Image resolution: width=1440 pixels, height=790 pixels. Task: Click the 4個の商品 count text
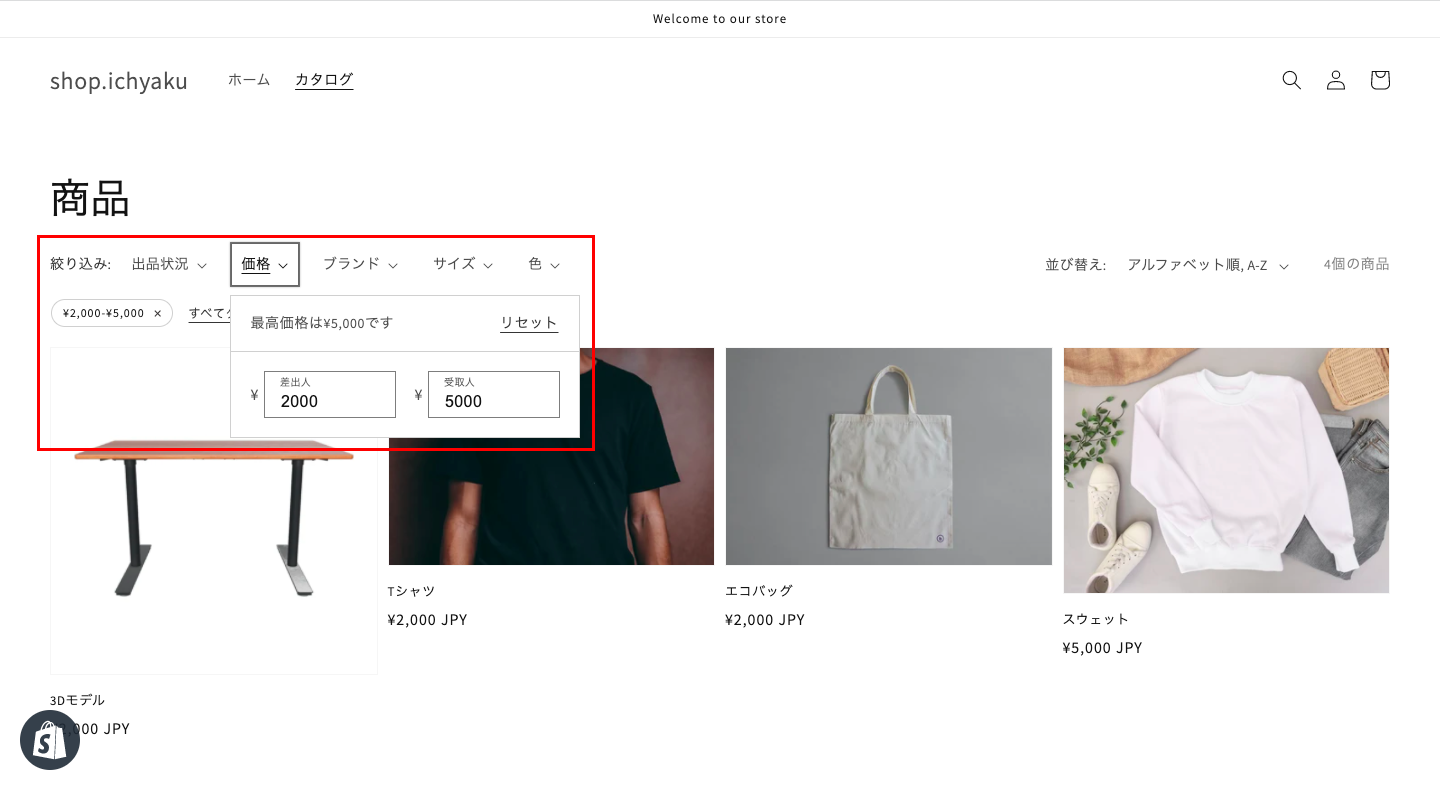[1356, 264]
